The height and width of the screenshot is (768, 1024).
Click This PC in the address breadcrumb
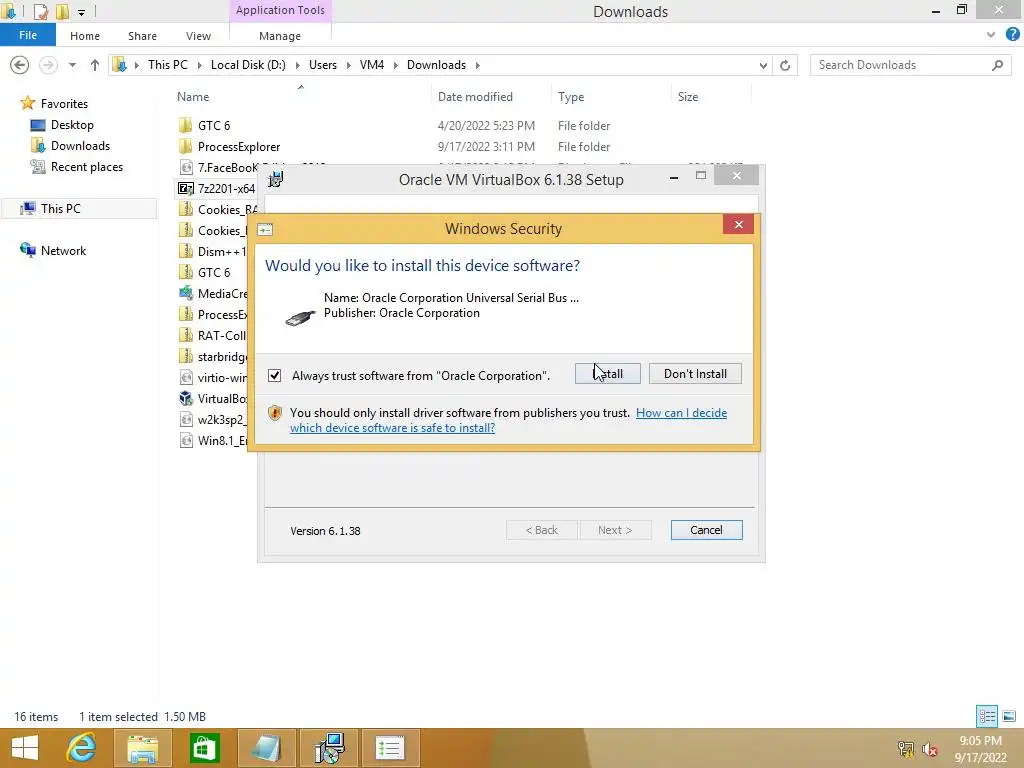coord(167,65)
